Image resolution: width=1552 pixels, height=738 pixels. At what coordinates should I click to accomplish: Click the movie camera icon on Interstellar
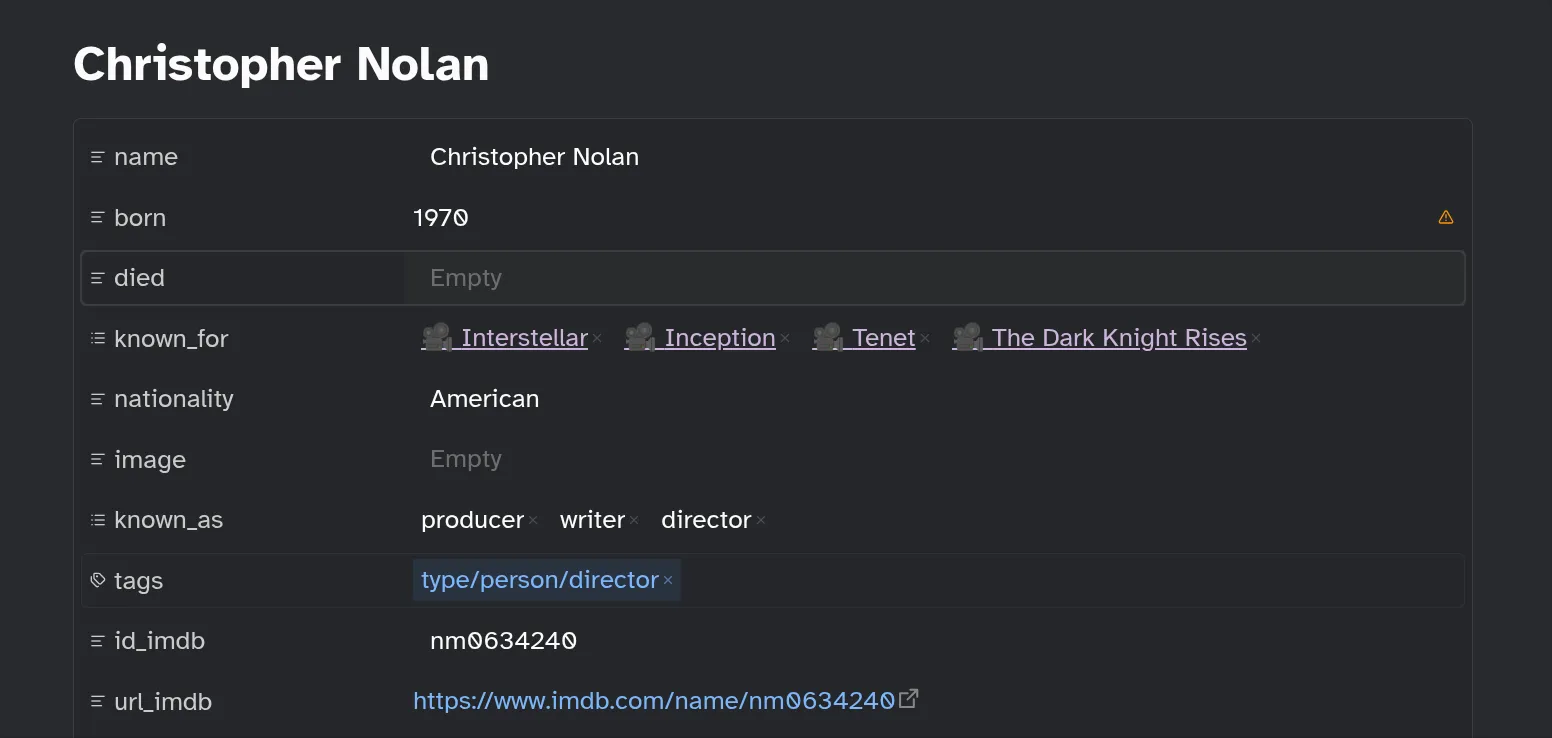click(436, 337)
